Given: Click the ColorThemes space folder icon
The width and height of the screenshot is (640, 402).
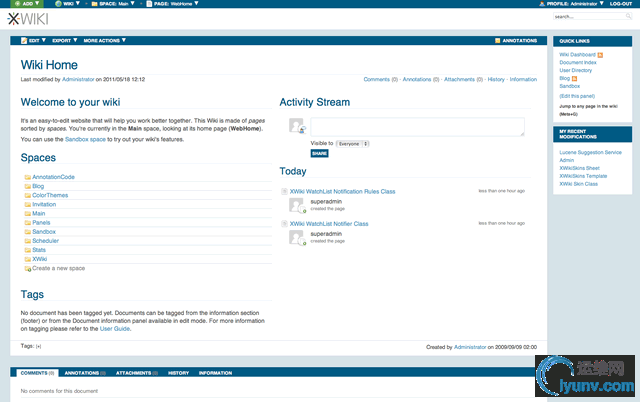Looking at the screenshot, I should 27,195.
